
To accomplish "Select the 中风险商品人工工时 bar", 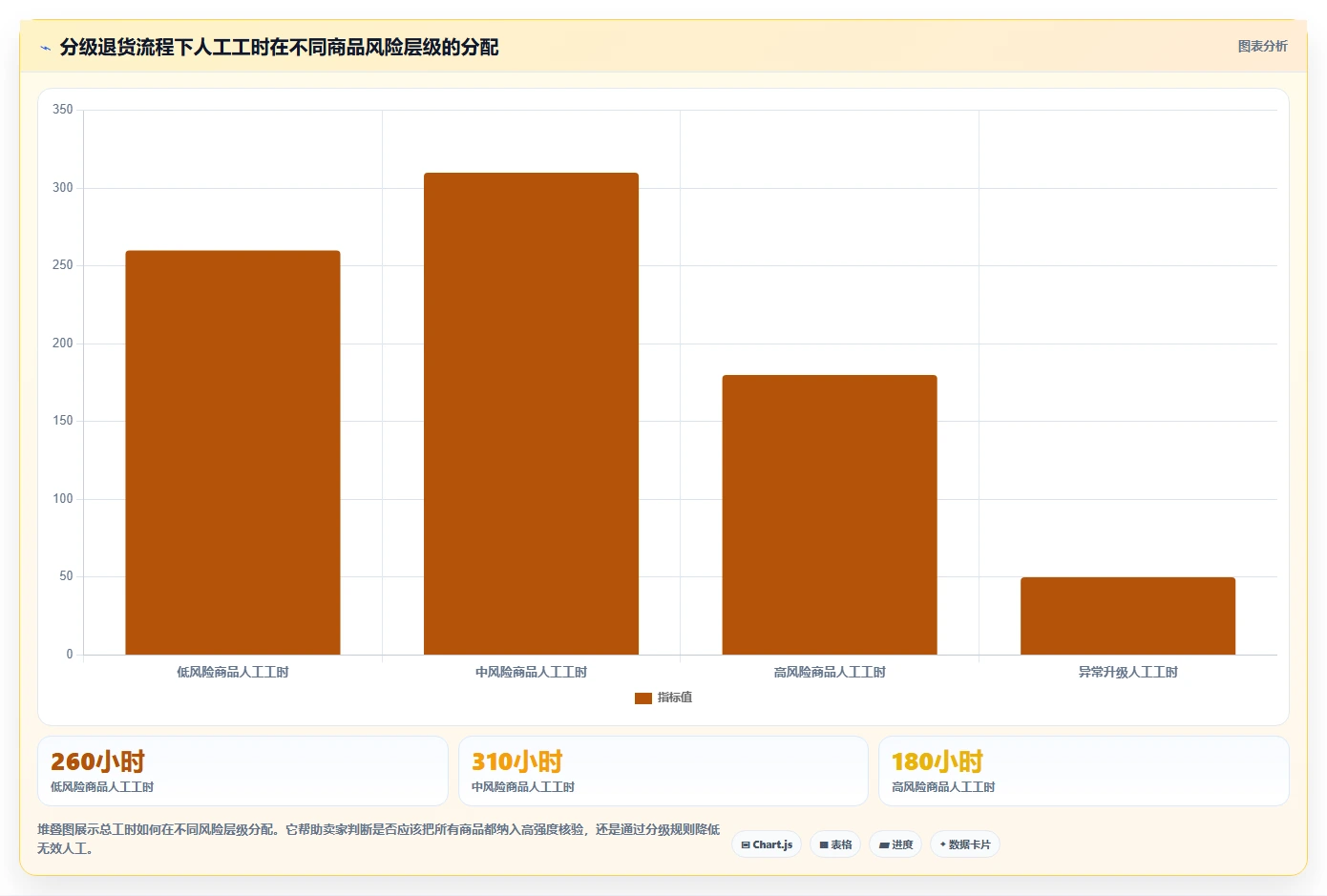I will 531,413.
